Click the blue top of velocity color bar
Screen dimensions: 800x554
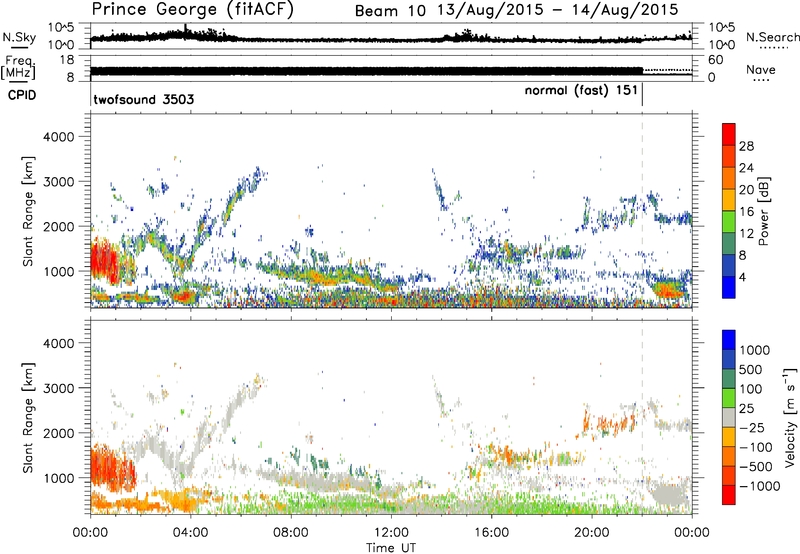[x=729, y=340]
